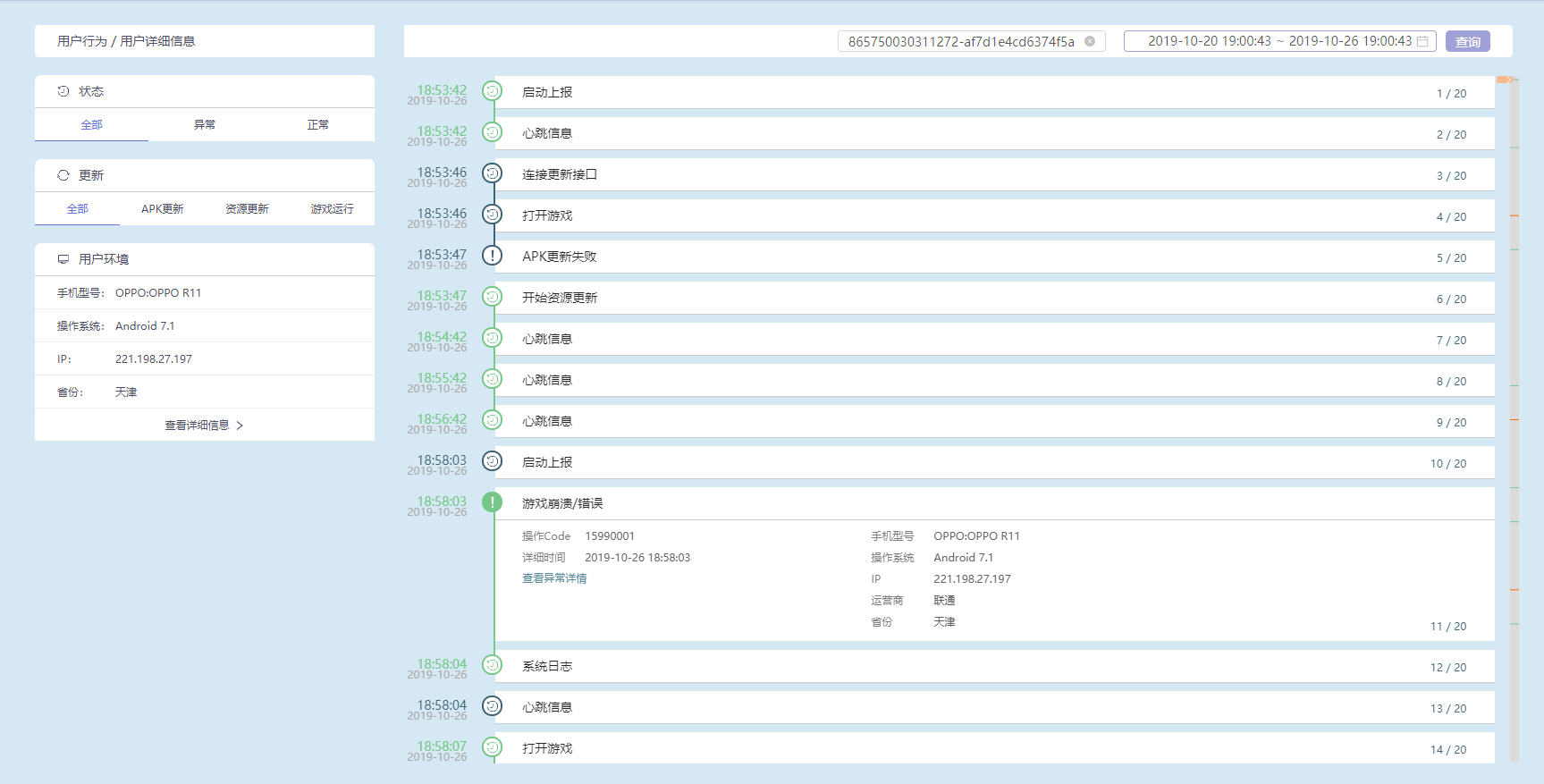
Task: Click warning icon for APK更新失败
Action: 492,256
